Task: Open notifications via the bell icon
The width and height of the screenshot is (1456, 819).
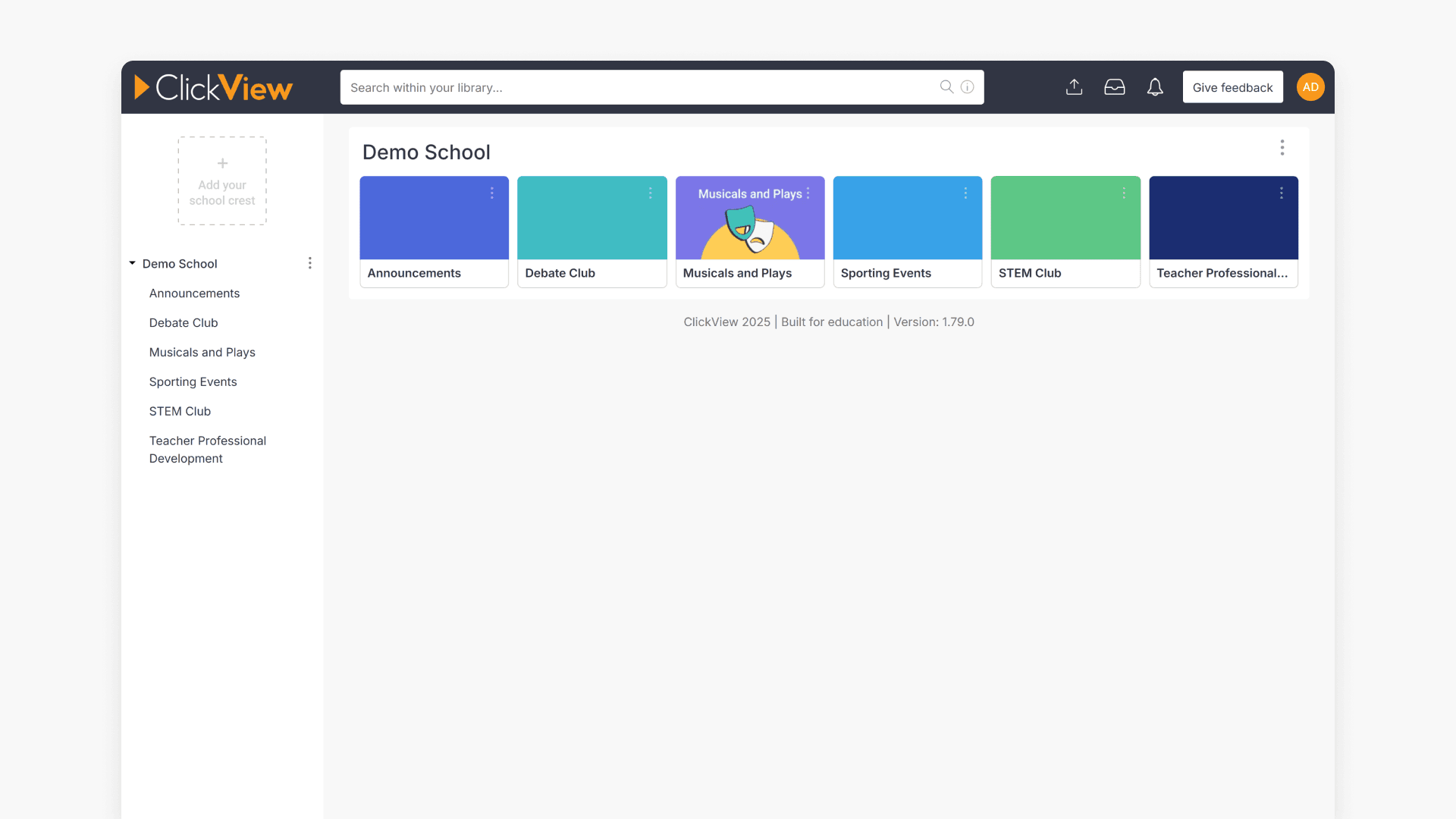Action: [1155, 87]
